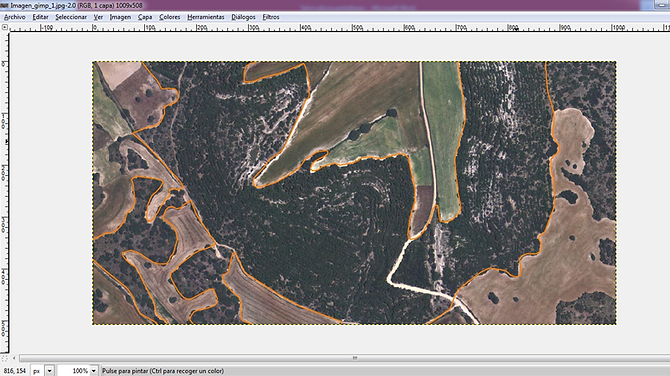Open the Filtros menu
Viewport: 670px width, 376px height.
pos(270,17)
